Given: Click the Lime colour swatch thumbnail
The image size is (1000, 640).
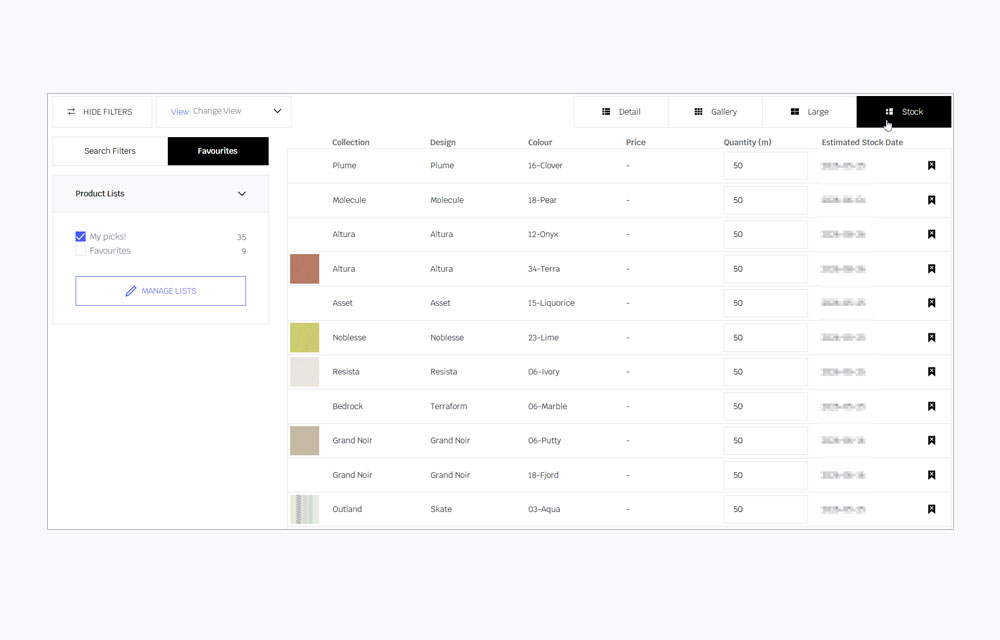Looking at the screenshot, I should tap(305, 337).
